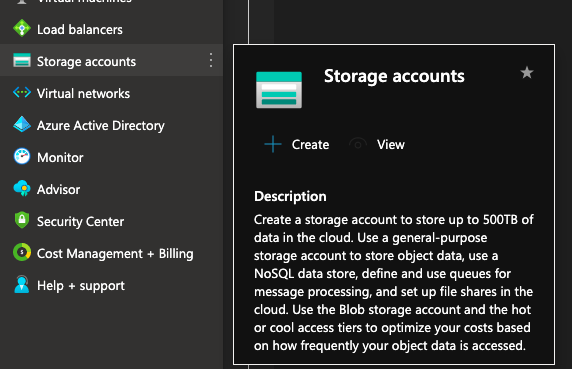Toggle the favorite star for Storage accounts
Screen dimensions: 572x369
tap(526, 73)
